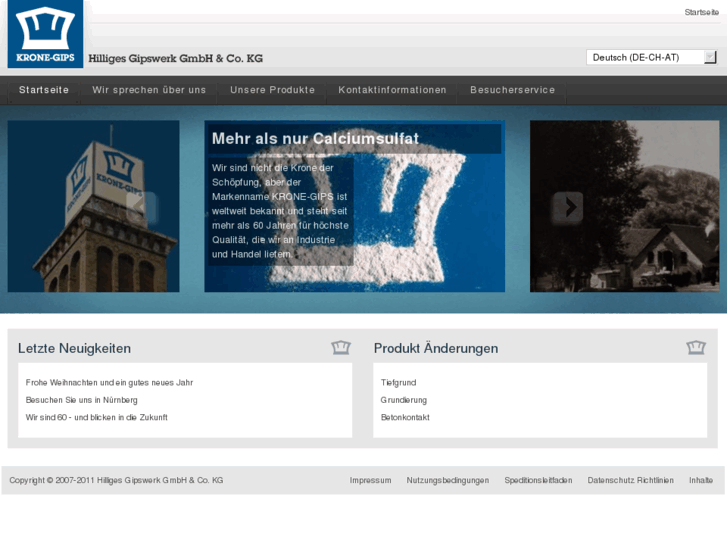727x545 pixels.
Task: Open news Wir sind 60 - und blicken in die Zukunft
Action: (x=96, y=417)
